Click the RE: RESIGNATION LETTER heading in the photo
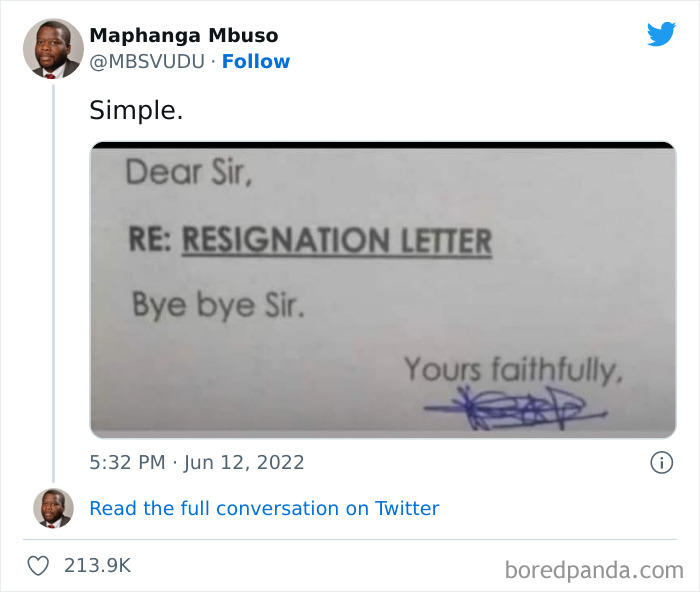 308,240
